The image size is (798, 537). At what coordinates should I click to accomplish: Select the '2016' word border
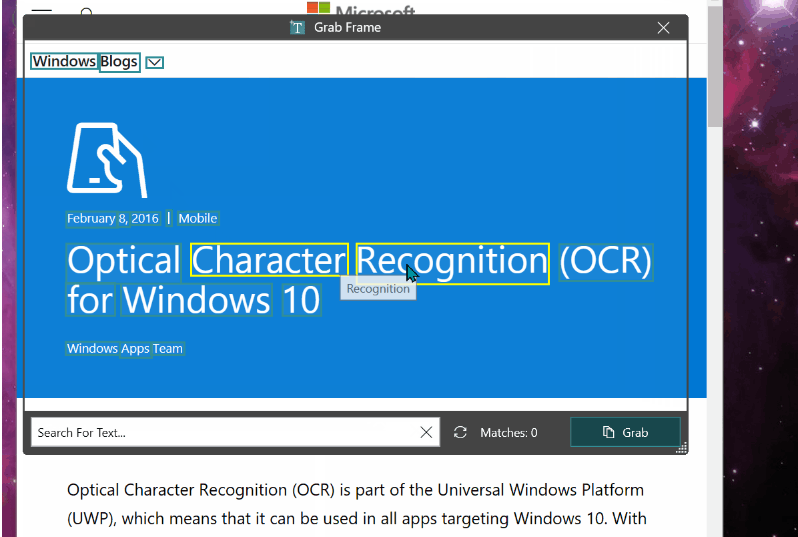click(145, 219)
